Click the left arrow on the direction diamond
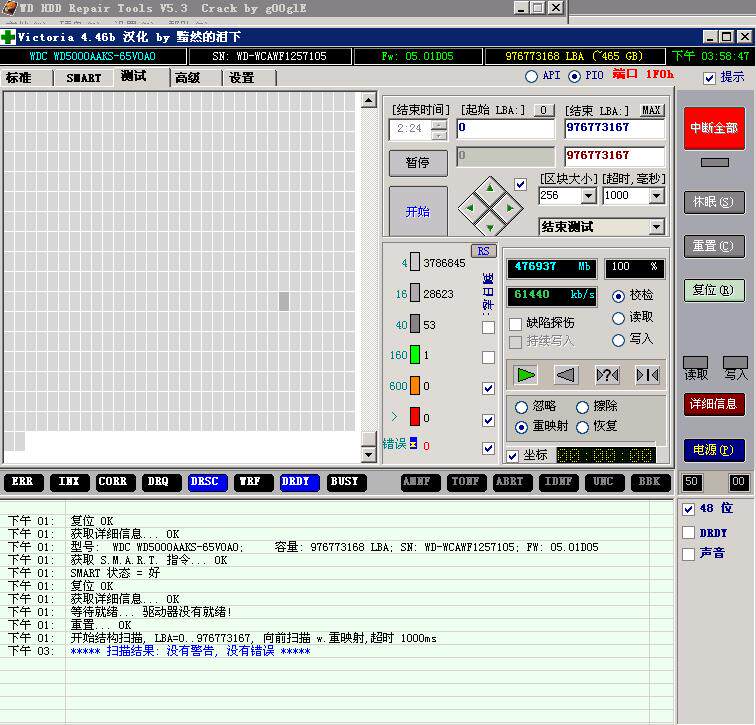 tap(470, 208)
